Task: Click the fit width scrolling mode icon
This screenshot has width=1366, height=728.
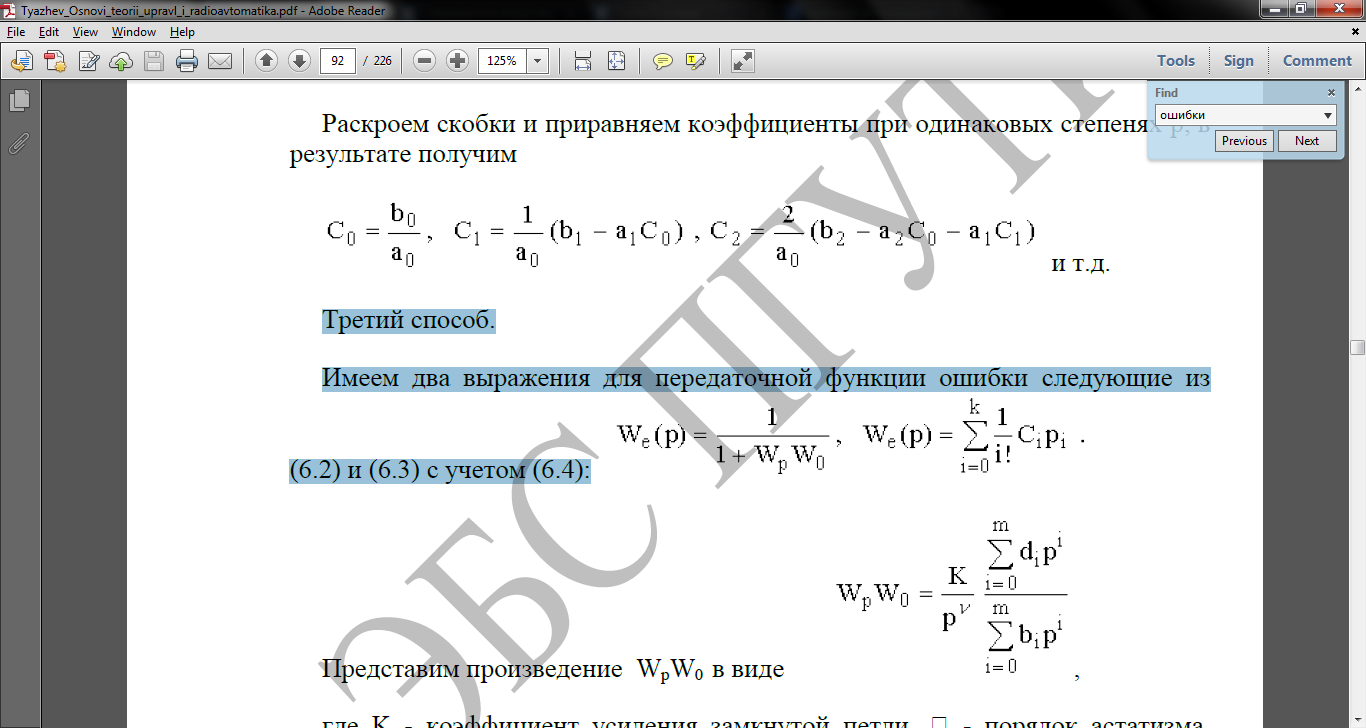Action: click(x=583, y=61)
